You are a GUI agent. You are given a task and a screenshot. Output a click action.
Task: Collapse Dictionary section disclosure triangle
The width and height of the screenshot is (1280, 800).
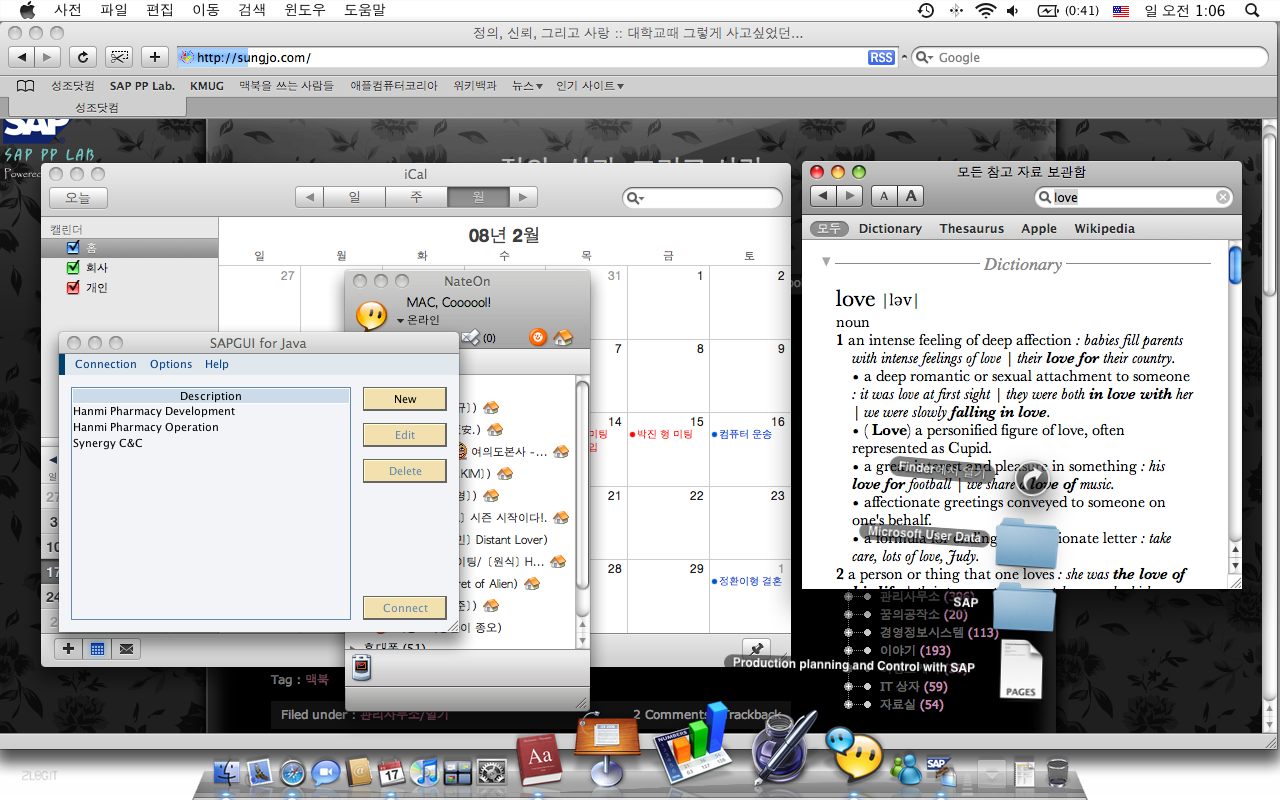point(826,262)
